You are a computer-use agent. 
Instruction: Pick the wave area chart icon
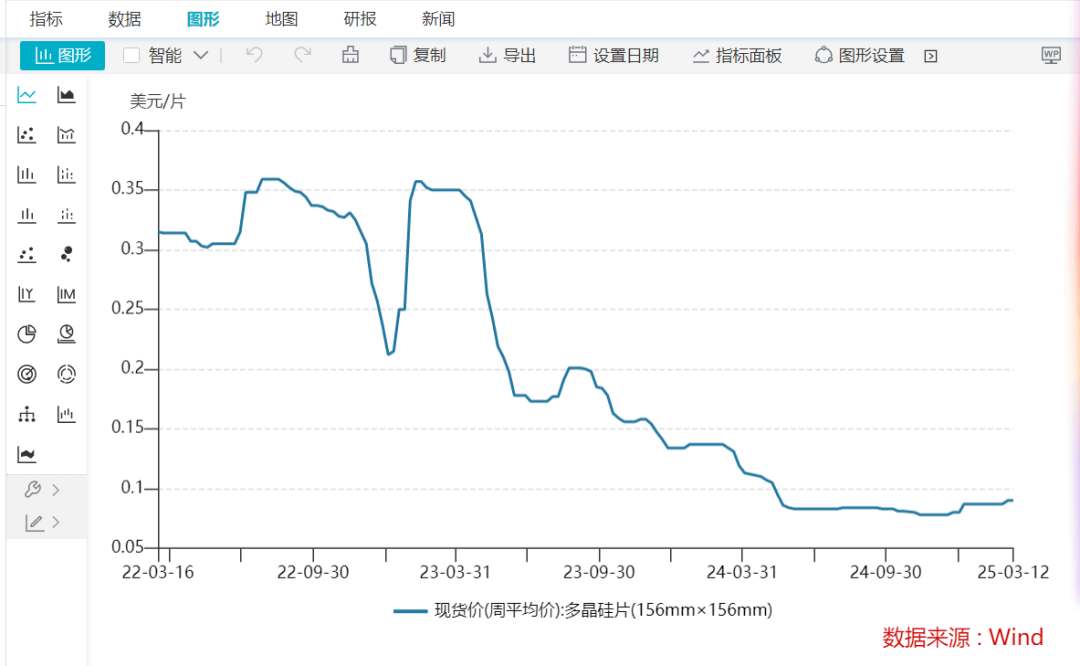(x=27, y=455)
